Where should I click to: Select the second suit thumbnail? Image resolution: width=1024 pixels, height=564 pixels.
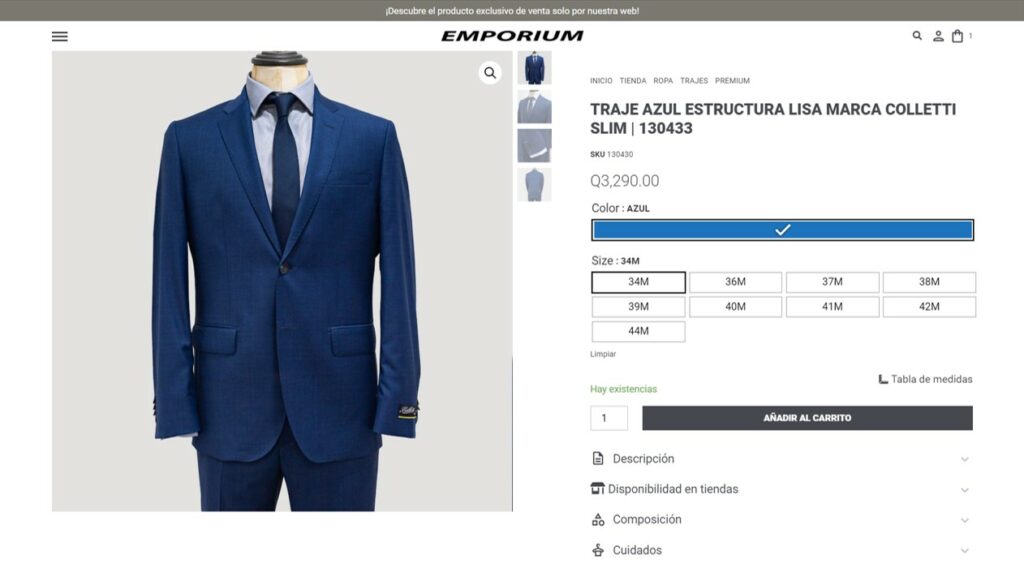pos(534,106)
